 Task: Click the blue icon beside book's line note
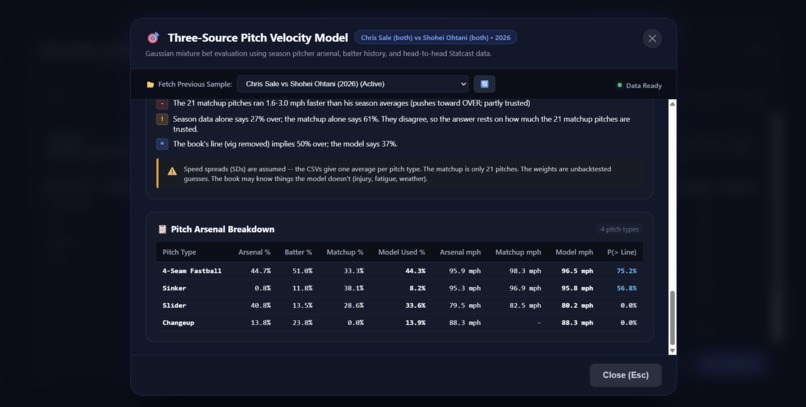coord(162,144)
